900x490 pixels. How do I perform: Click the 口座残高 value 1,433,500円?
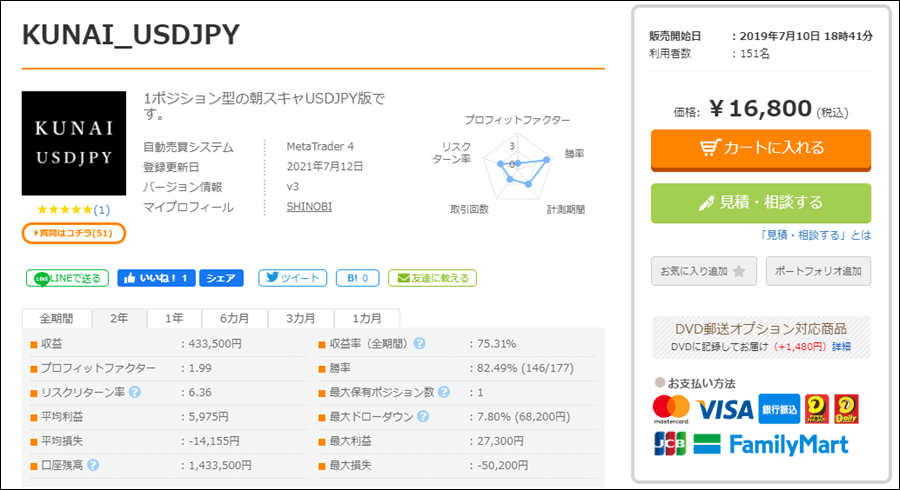pos(220,465)
